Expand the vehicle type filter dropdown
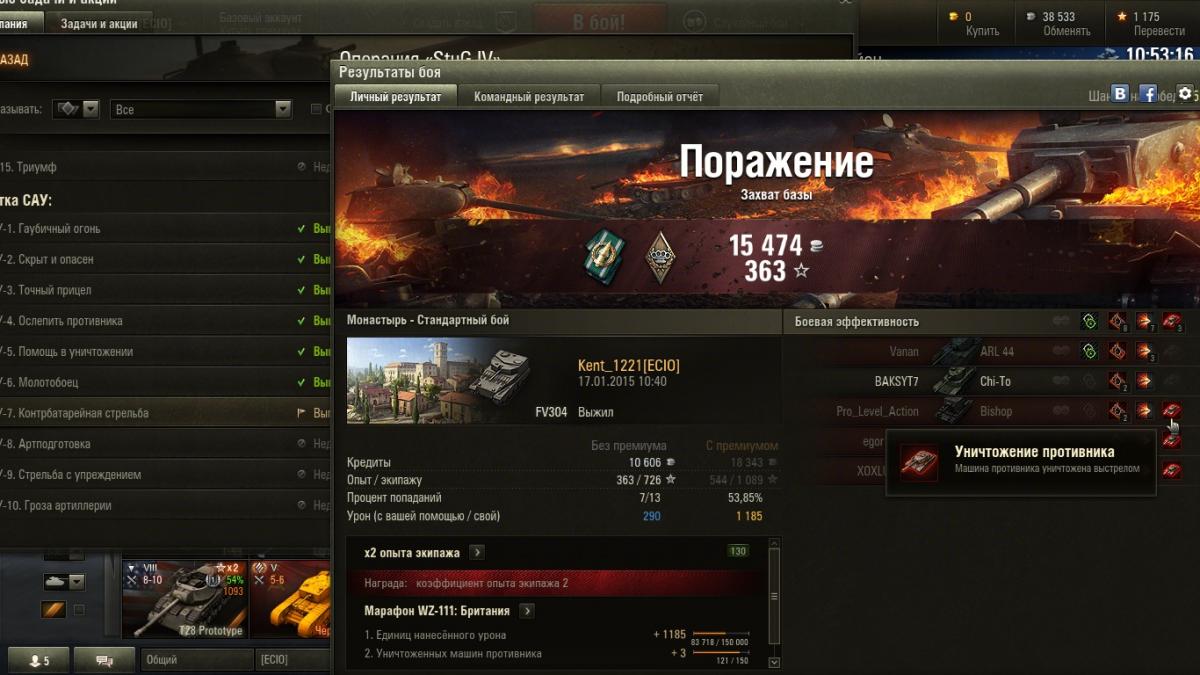1200x675 pixels. 77,109
